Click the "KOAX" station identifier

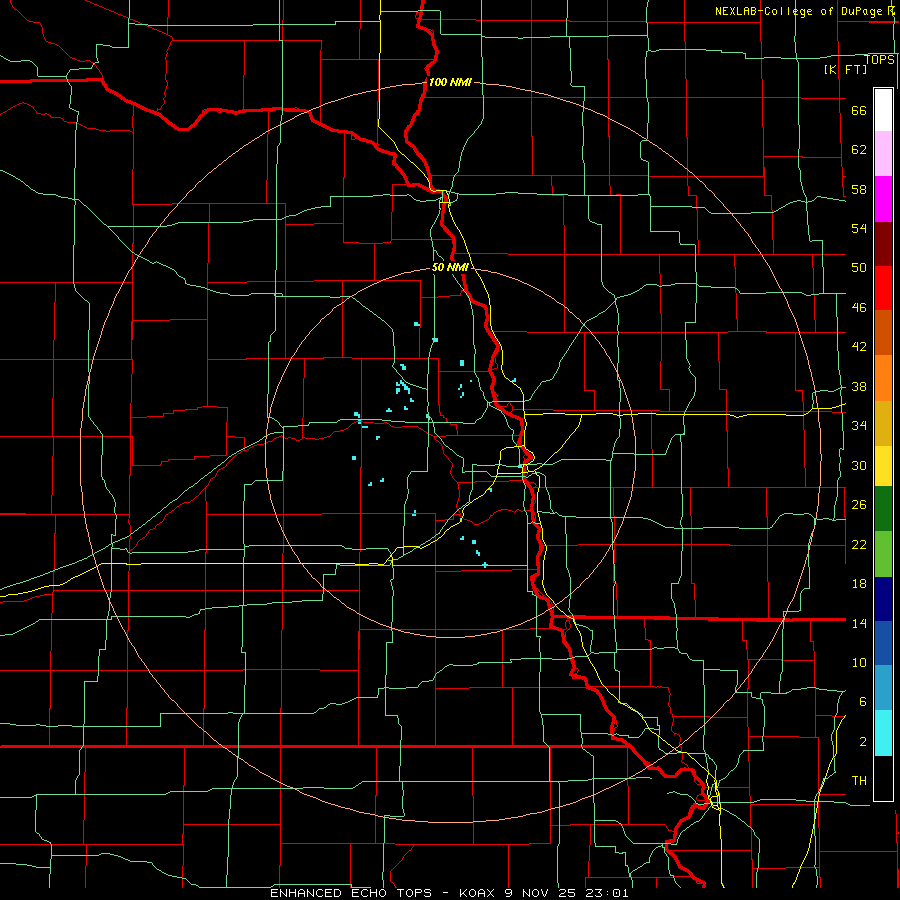tap(479, 893)
